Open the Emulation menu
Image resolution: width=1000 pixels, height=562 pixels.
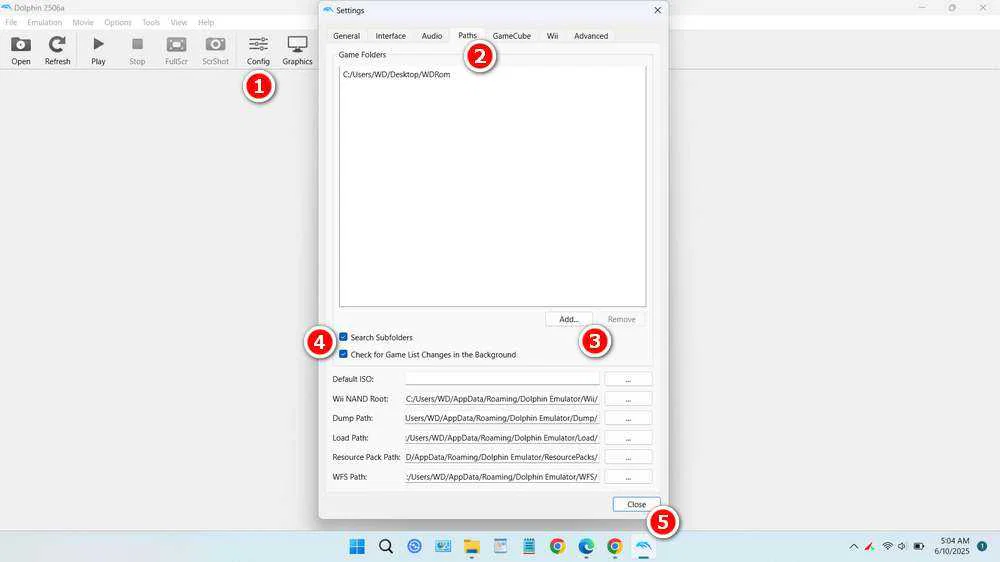click(x=44, y=22)
